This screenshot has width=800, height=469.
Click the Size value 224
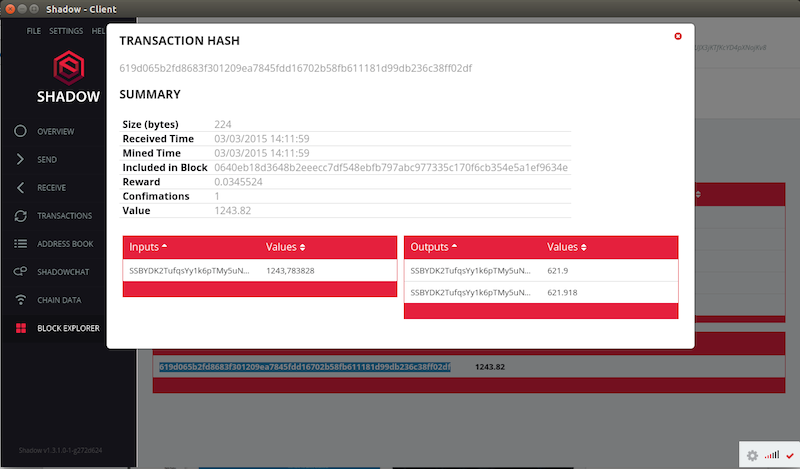click(x=222, y=124)
